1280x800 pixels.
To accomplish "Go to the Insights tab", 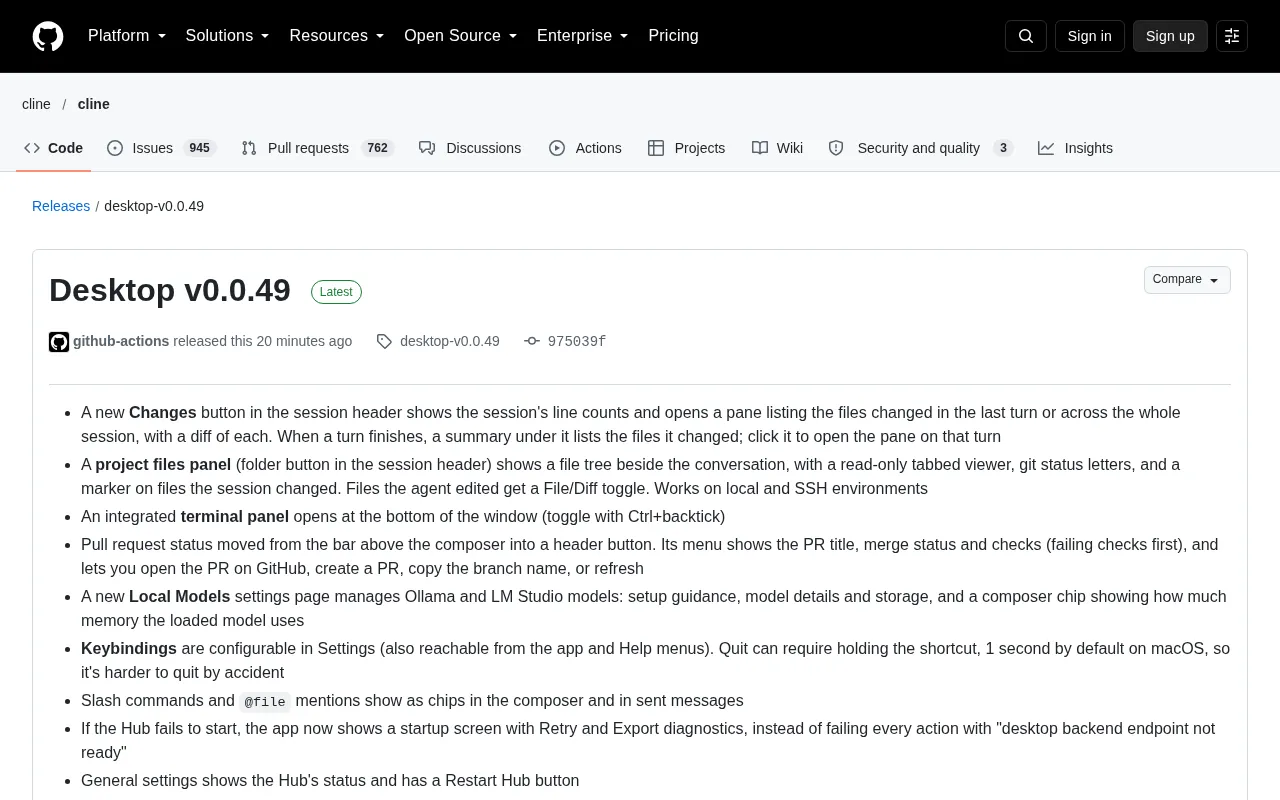I will click(1075, 148).
